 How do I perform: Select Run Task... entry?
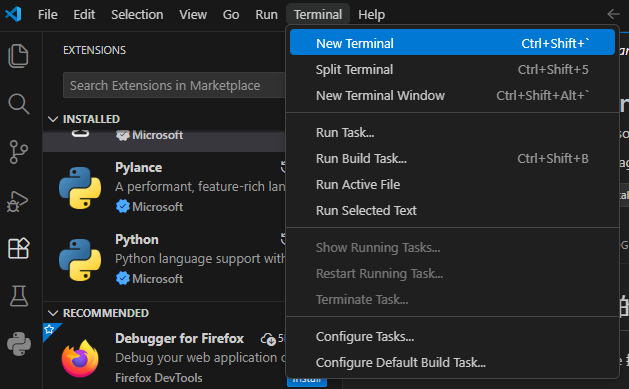click(x=452, y=132)
